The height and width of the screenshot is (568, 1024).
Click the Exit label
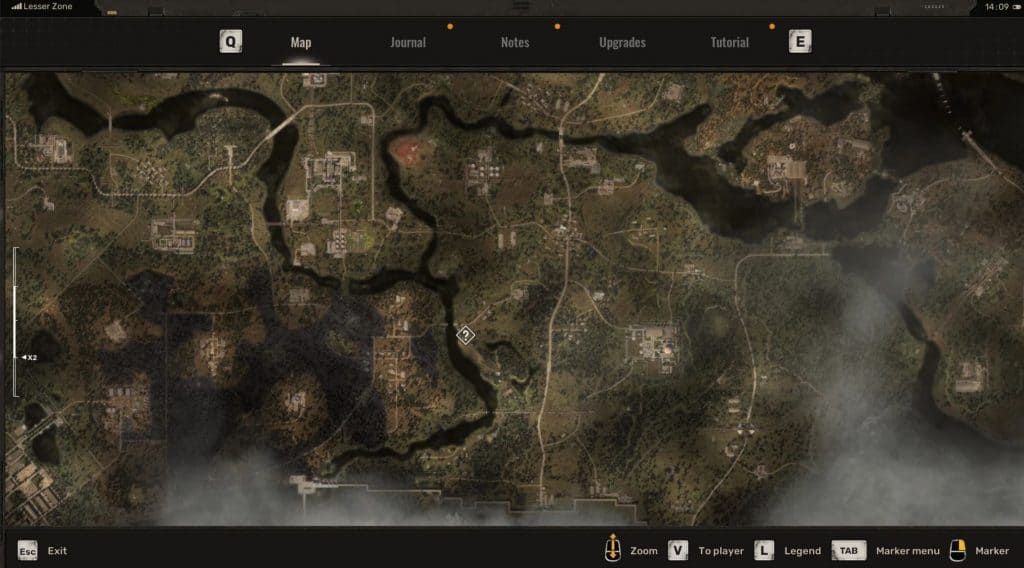coord(57,551)
